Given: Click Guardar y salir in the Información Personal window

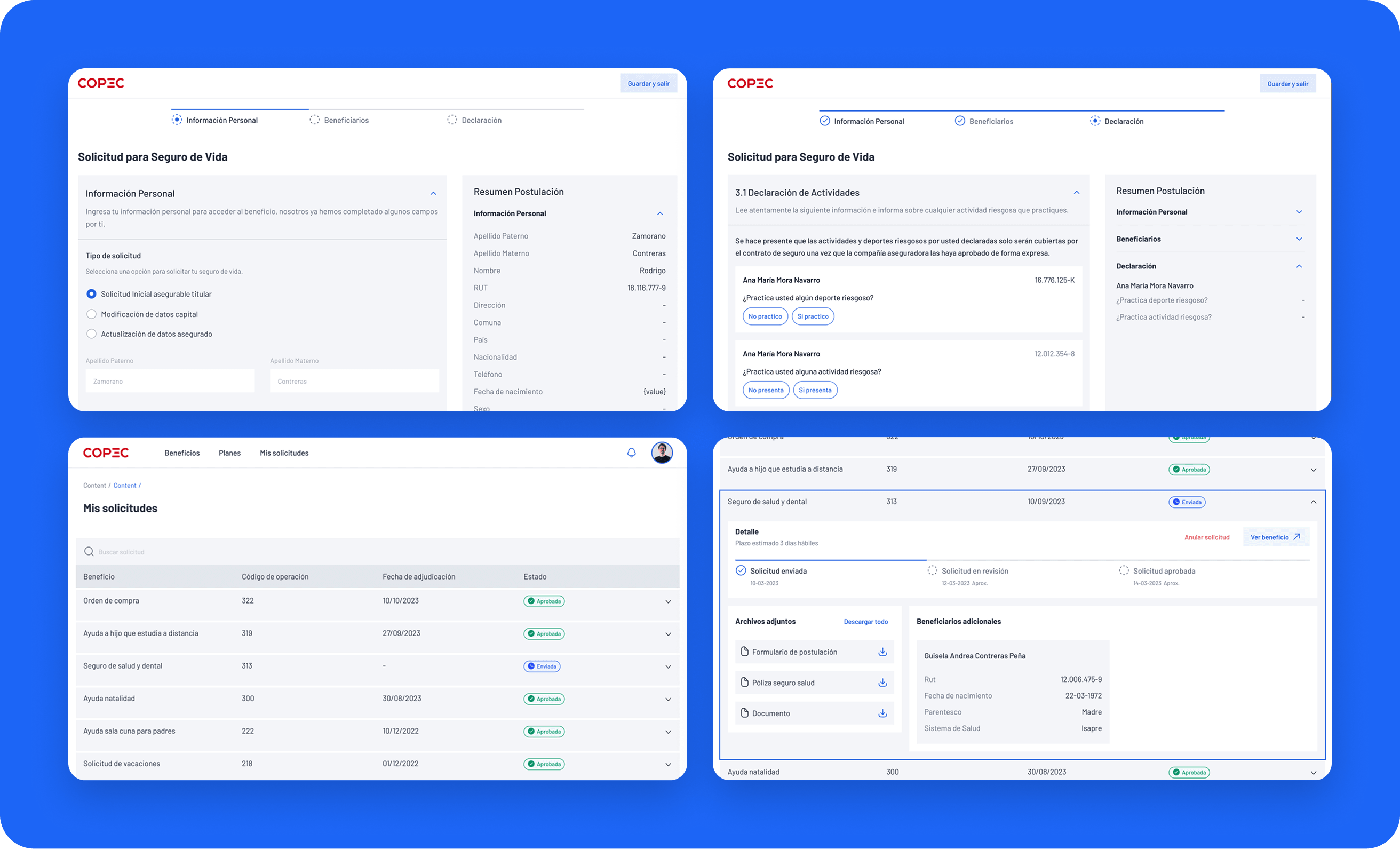Looking at the screenshot, I should click(648, 83).
